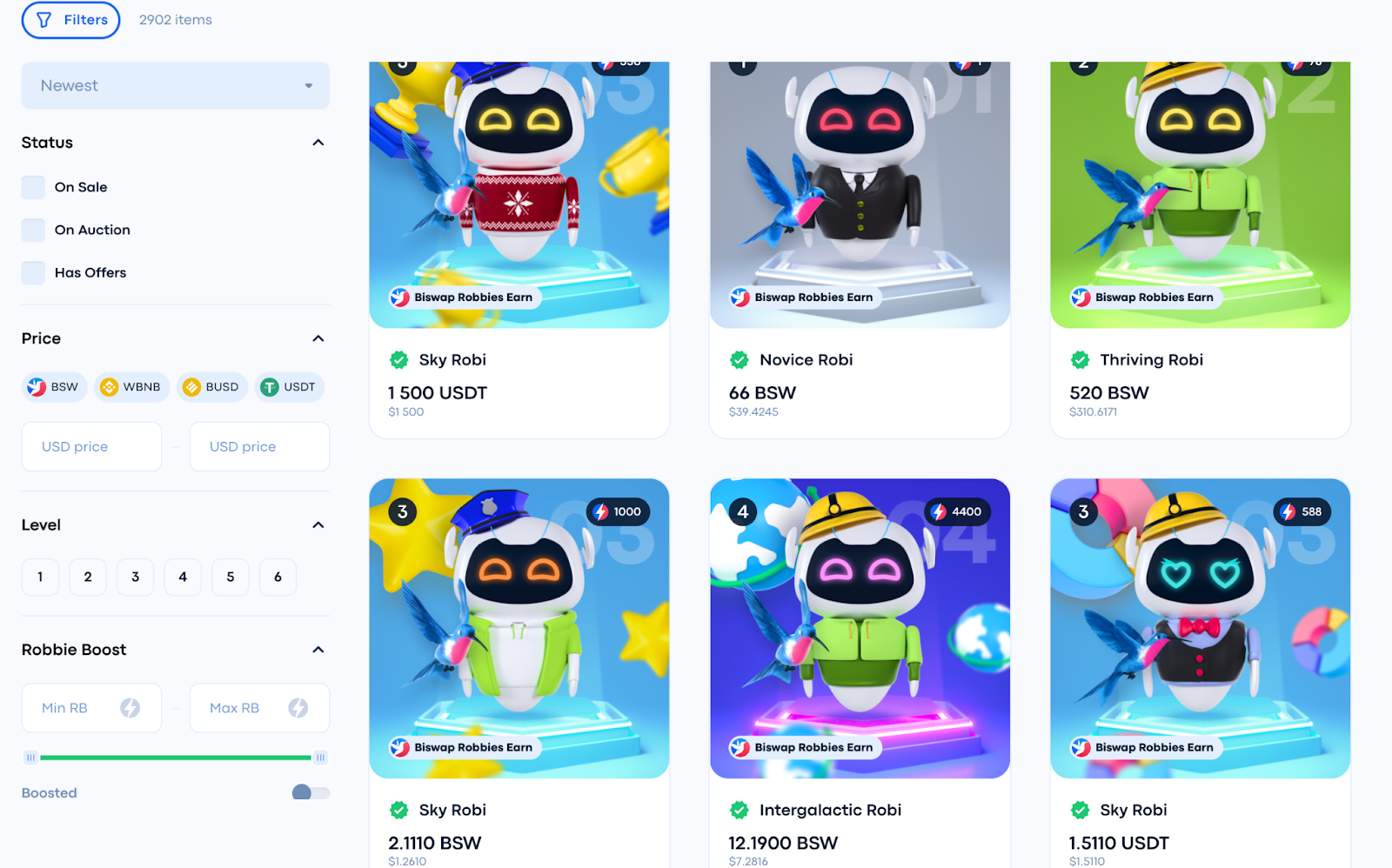
Task: Click the 4400 boost badge on Intergalactic Robi
Action: click(957, 511)
